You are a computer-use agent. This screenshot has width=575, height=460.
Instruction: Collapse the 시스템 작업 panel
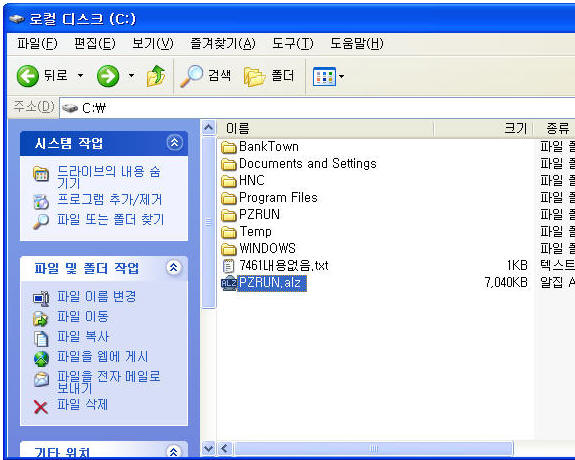pos(174,142)
